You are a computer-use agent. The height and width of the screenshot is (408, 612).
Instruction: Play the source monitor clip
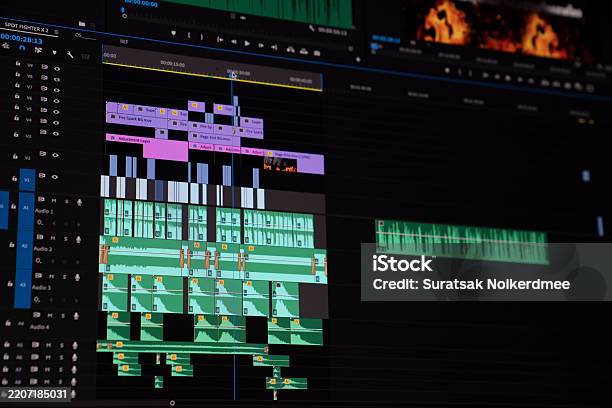(247, 43)
